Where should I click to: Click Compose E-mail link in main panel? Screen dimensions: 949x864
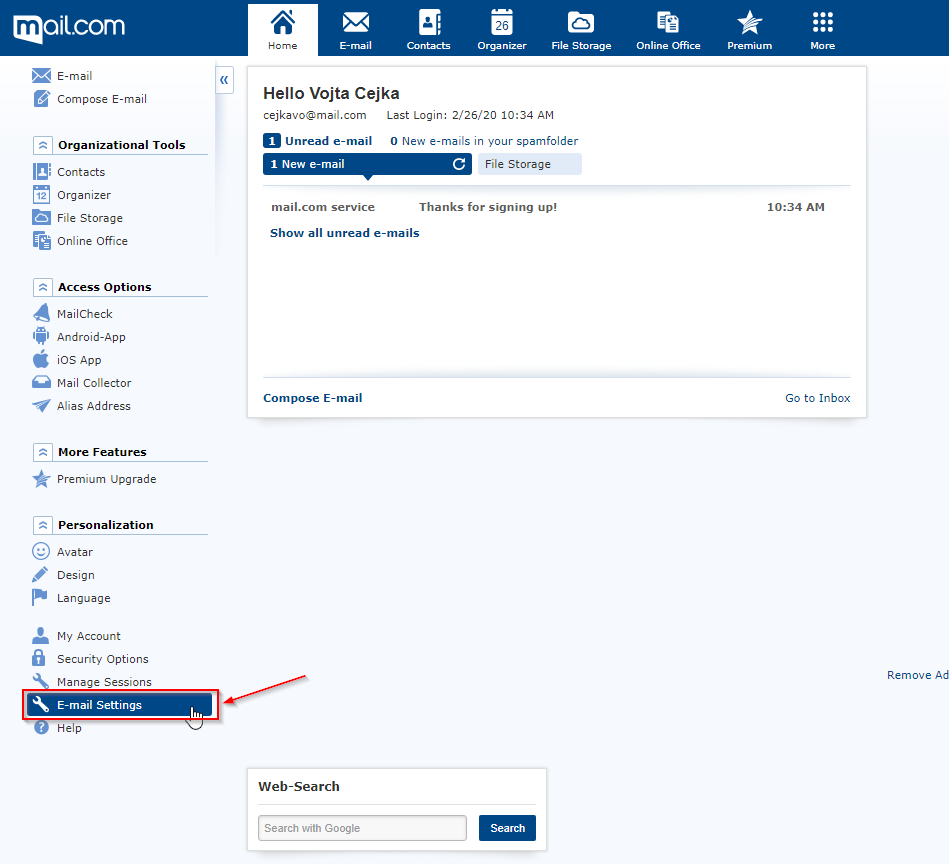tap(313, 398)
